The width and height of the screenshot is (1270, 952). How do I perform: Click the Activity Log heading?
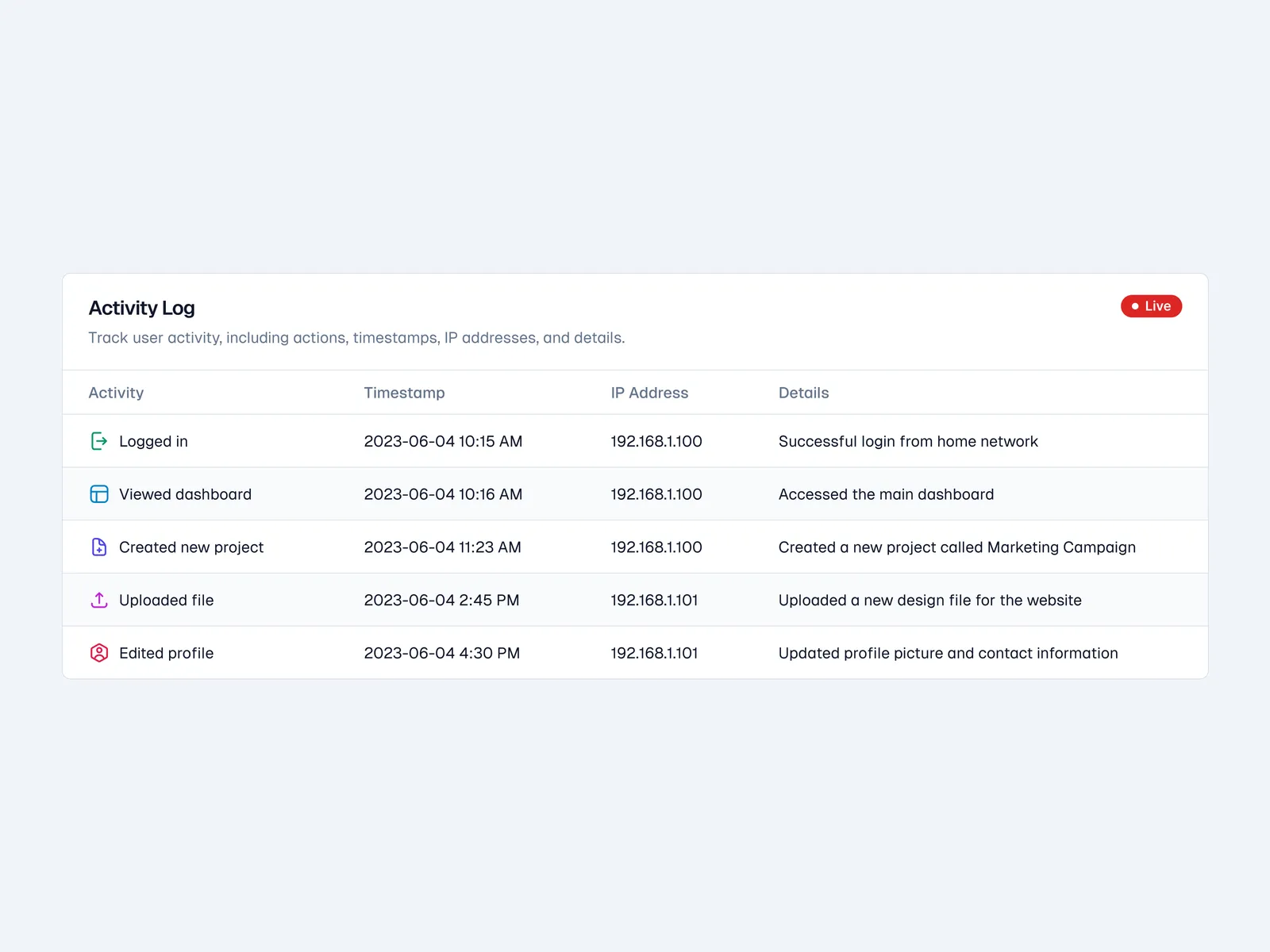point(141,308)
